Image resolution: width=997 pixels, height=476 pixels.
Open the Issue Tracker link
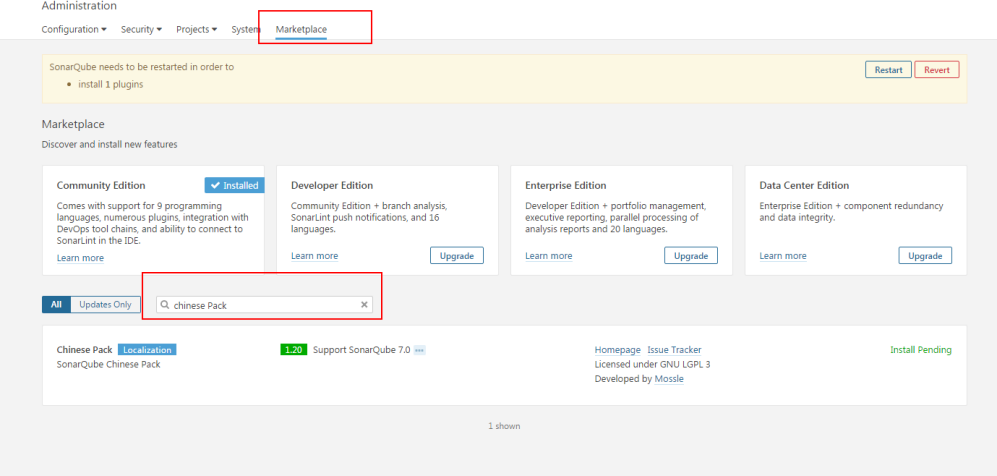point(675,350)
